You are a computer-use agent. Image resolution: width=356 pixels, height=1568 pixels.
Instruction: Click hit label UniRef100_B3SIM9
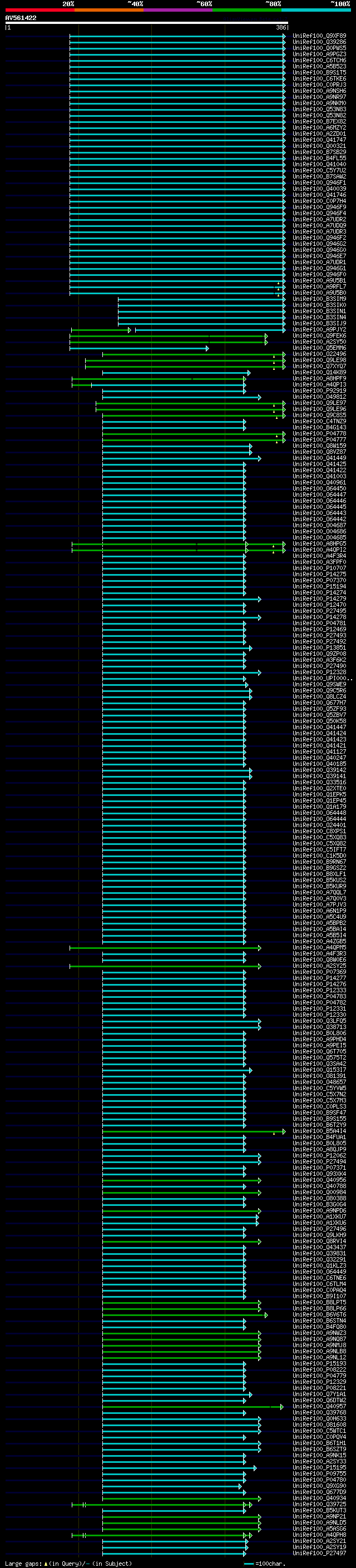point(319,299)
